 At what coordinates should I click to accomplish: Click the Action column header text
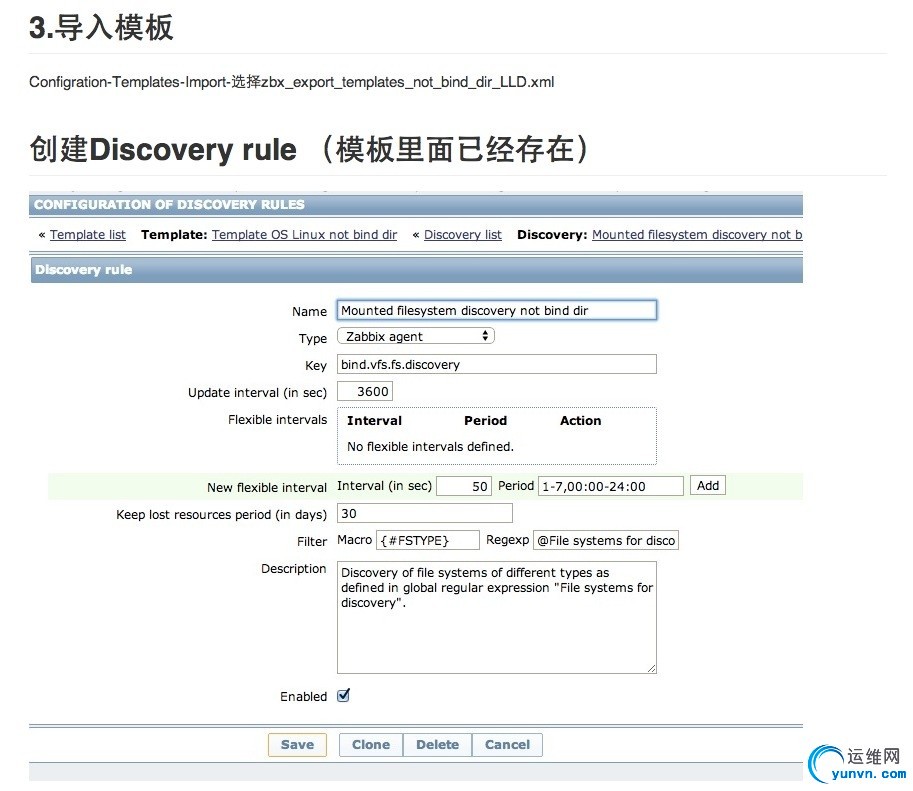click(x=581, y=421)
